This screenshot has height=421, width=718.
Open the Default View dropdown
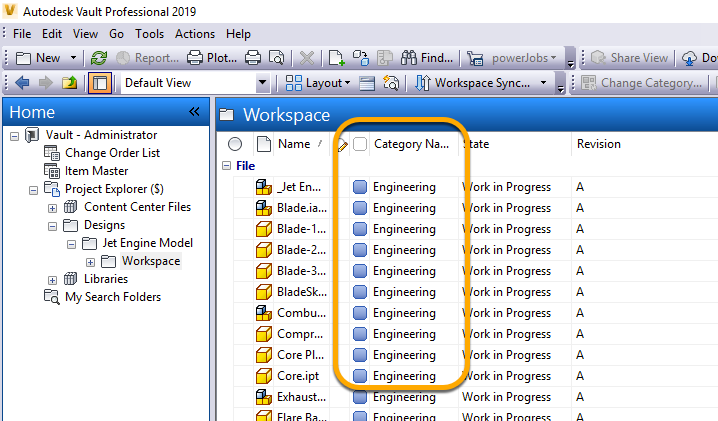click(262, 83)
